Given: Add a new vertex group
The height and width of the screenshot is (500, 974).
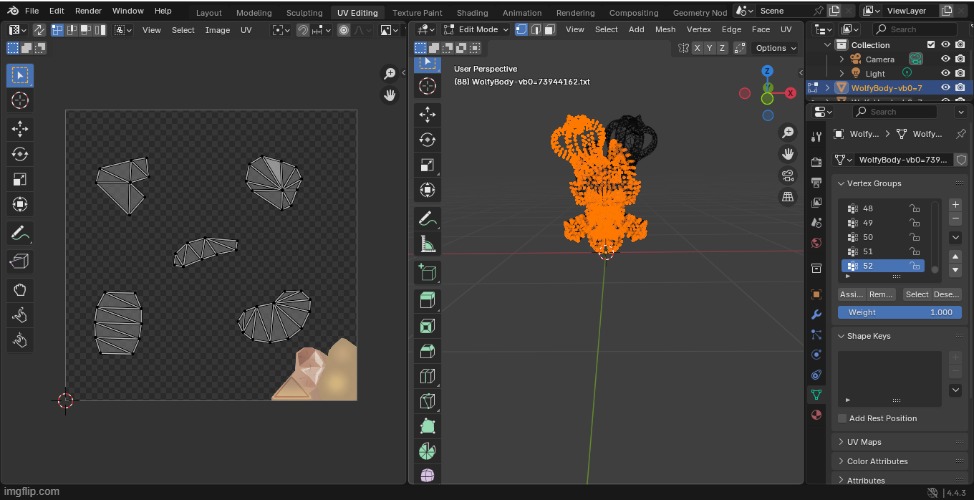Looking at the screenshot, I should pos(955,204).
